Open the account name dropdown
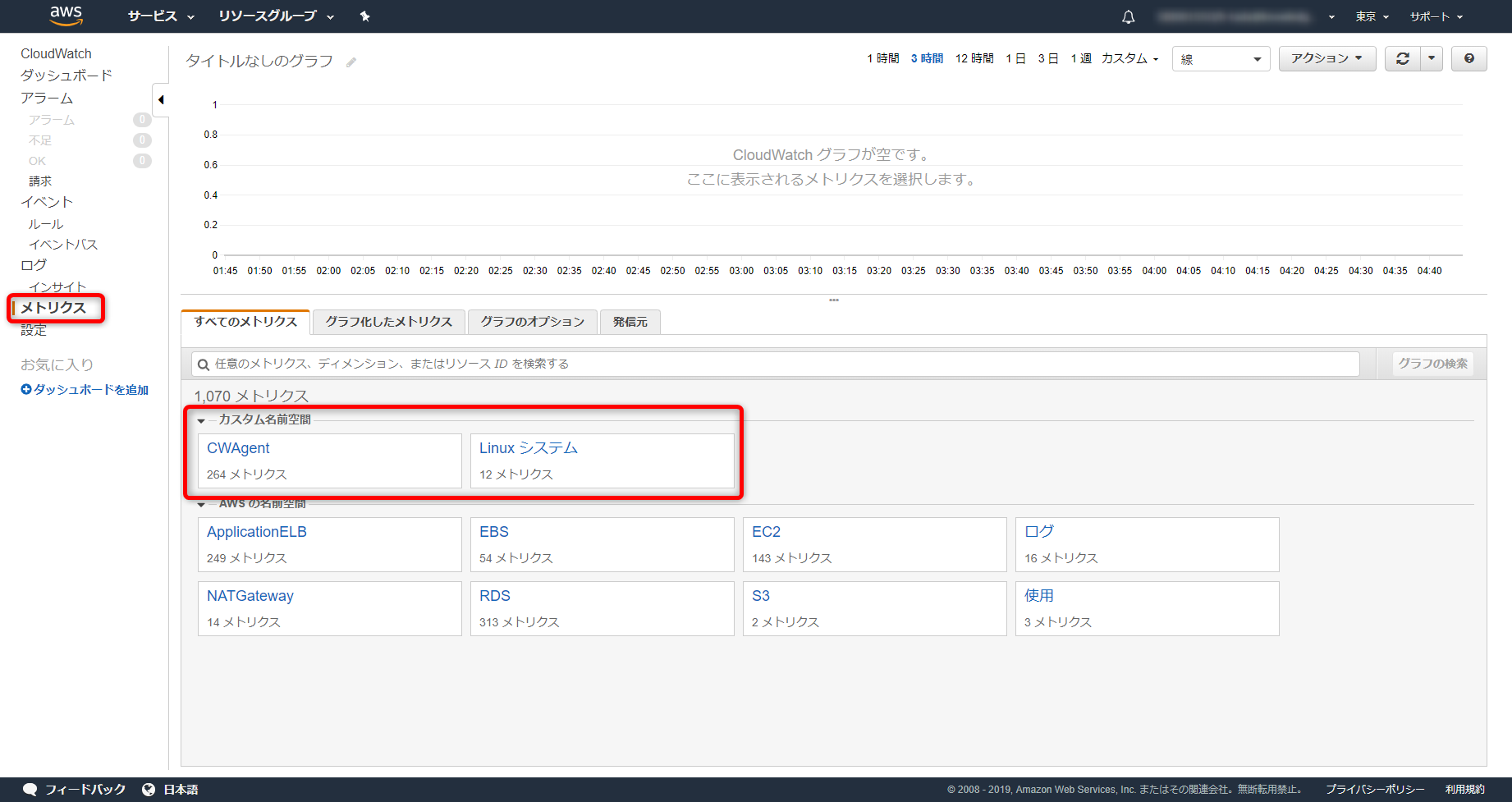Screen dimensions: 1512x802 tap(1246, 16)
